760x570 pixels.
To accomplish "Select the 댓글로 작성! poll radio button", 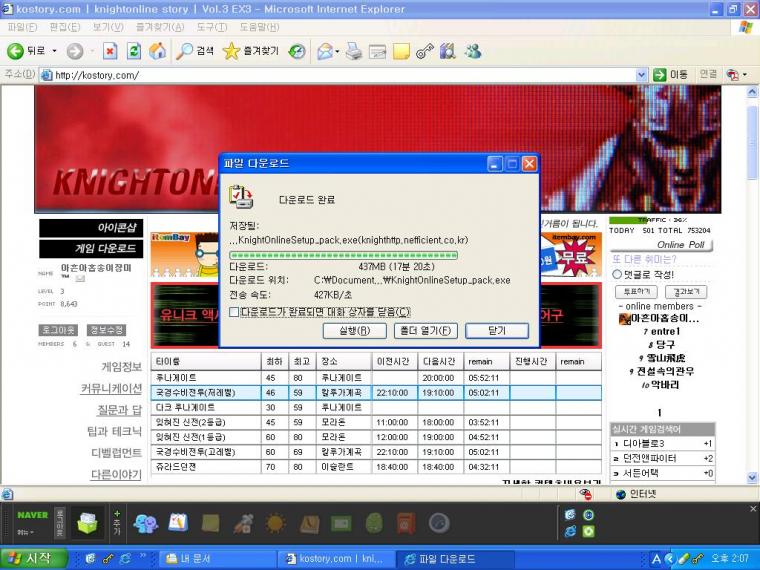I will coord(617,274).
